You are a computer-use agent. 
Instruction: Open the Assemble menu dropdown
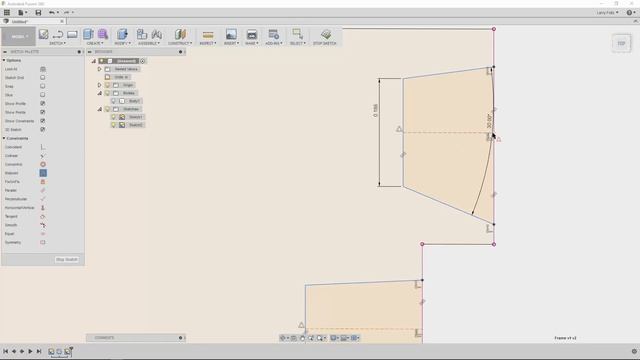[149, 43]
